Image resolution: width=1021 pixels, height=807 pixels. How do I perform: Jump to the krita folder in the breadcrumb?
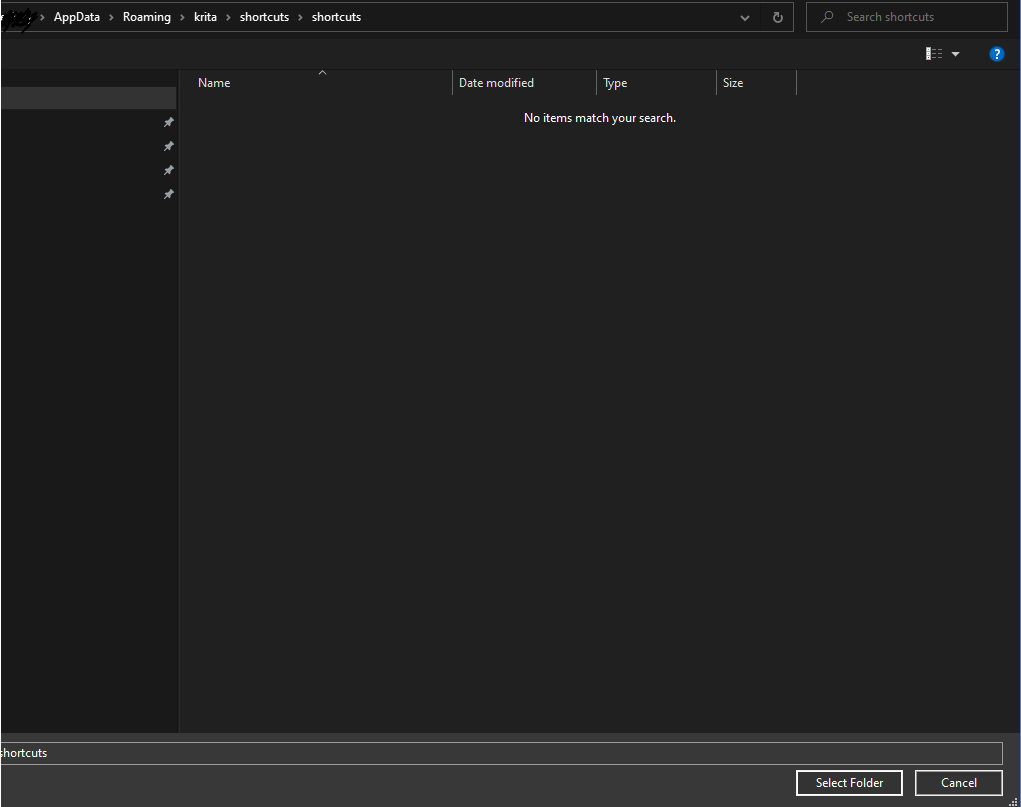tap(205, 17)
